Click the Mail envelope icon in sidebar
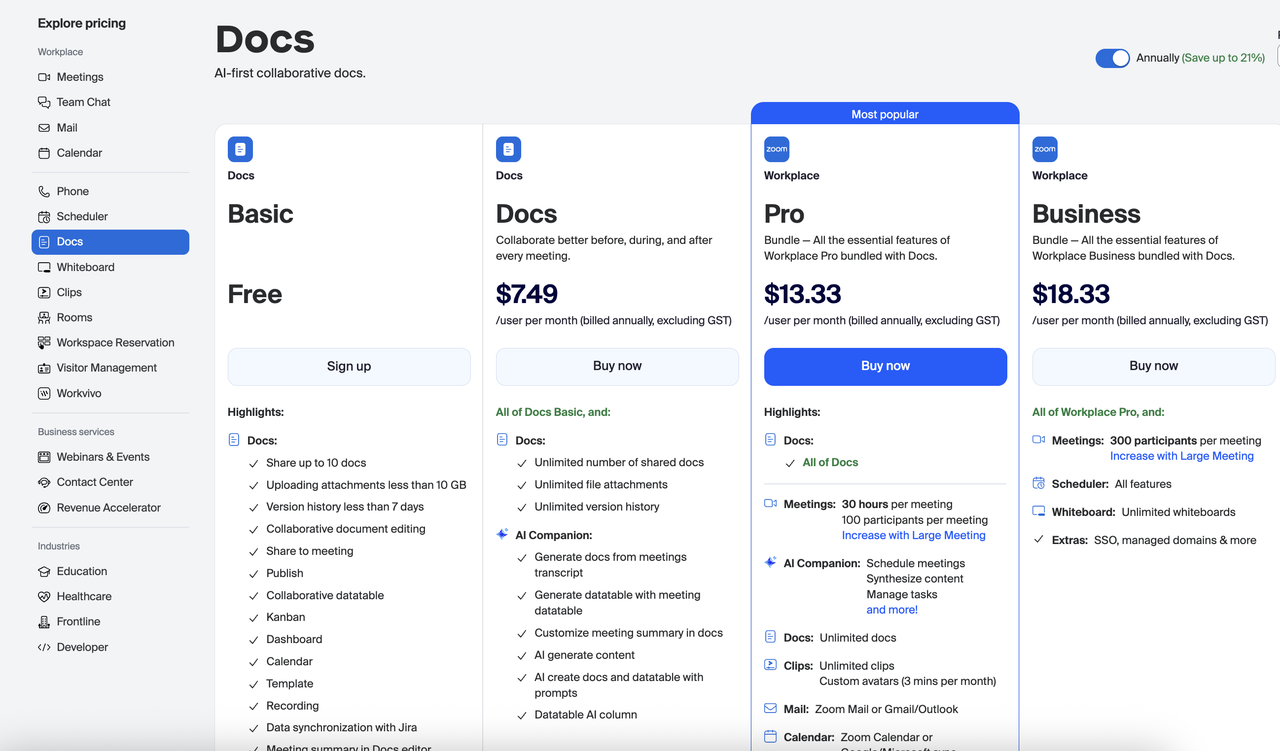The height and width of the screenshot is (751, 1280). 44,128
